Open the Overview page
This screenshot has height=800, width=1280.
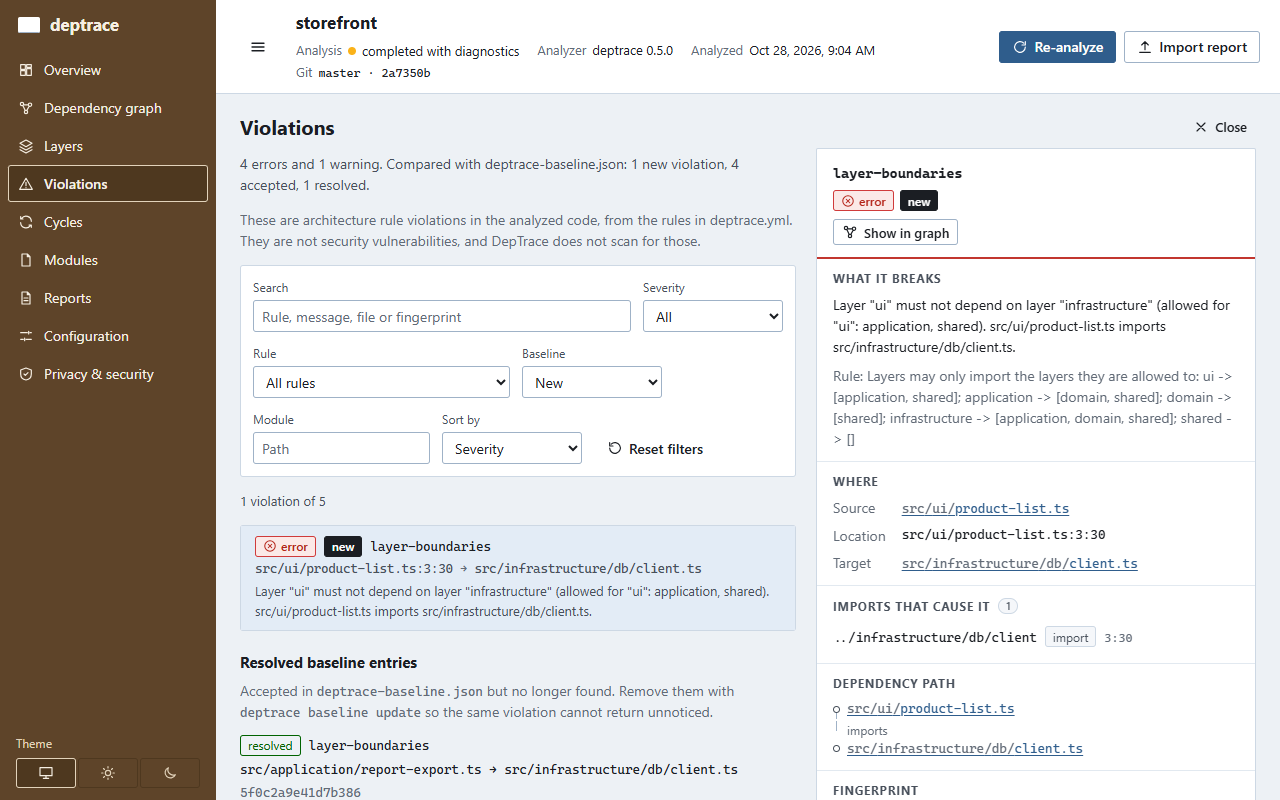click(x=108, y=70)
